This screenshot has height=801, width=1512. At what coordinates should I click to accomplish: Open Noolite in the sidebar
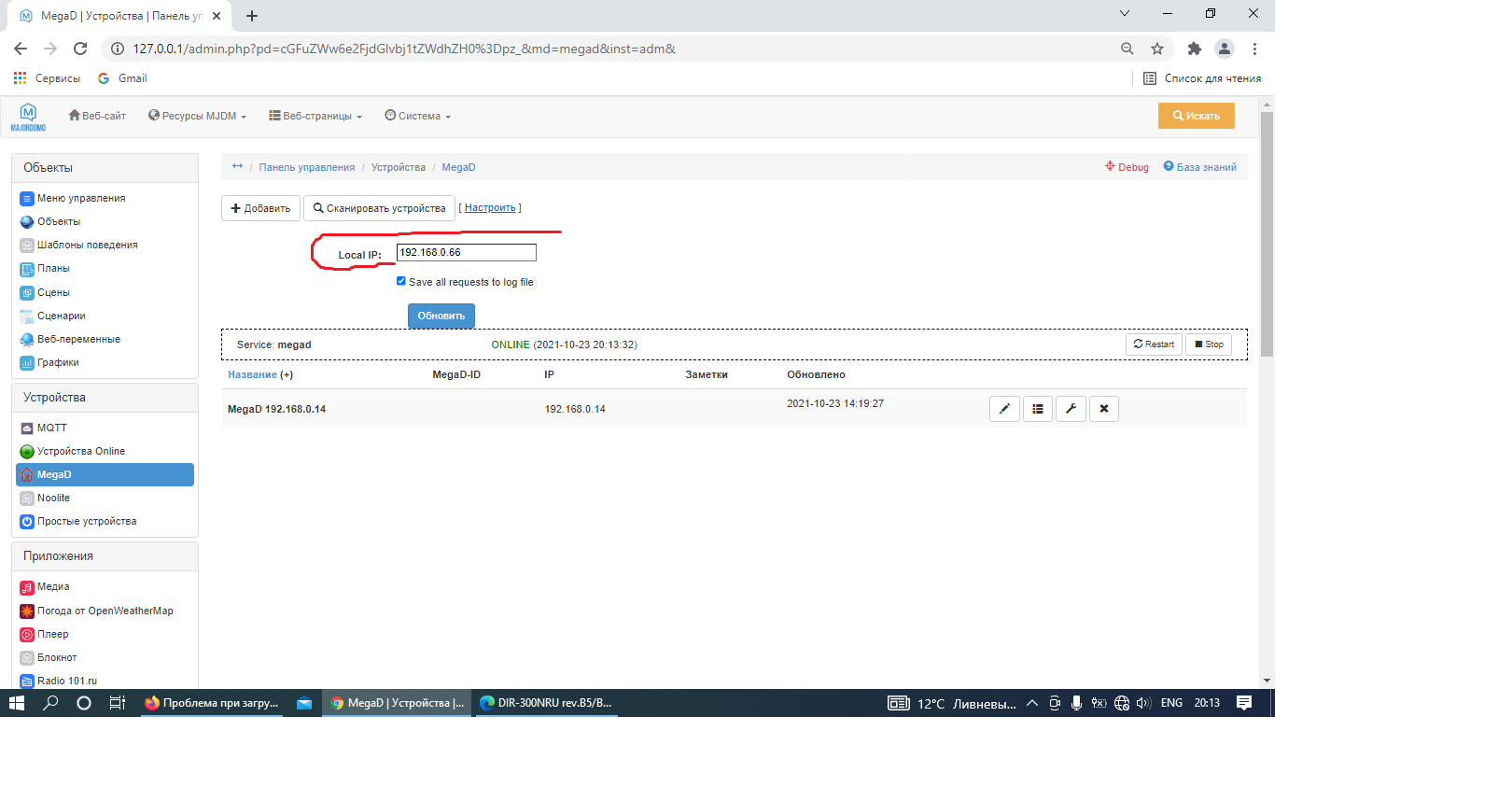(53, 498)
